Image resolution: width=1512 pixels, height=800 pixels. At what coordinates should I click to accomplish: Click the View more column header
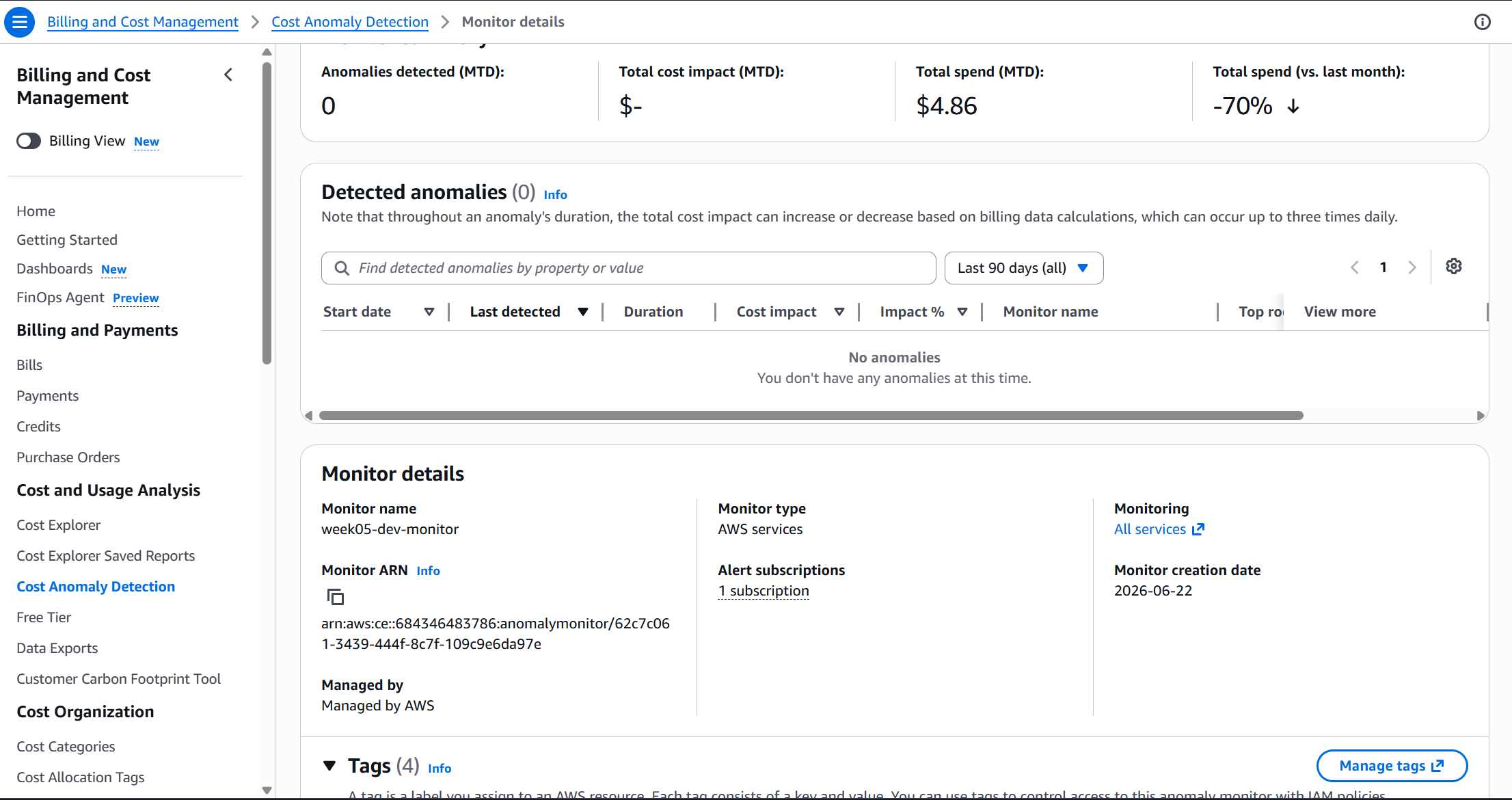click(1340, 312)
